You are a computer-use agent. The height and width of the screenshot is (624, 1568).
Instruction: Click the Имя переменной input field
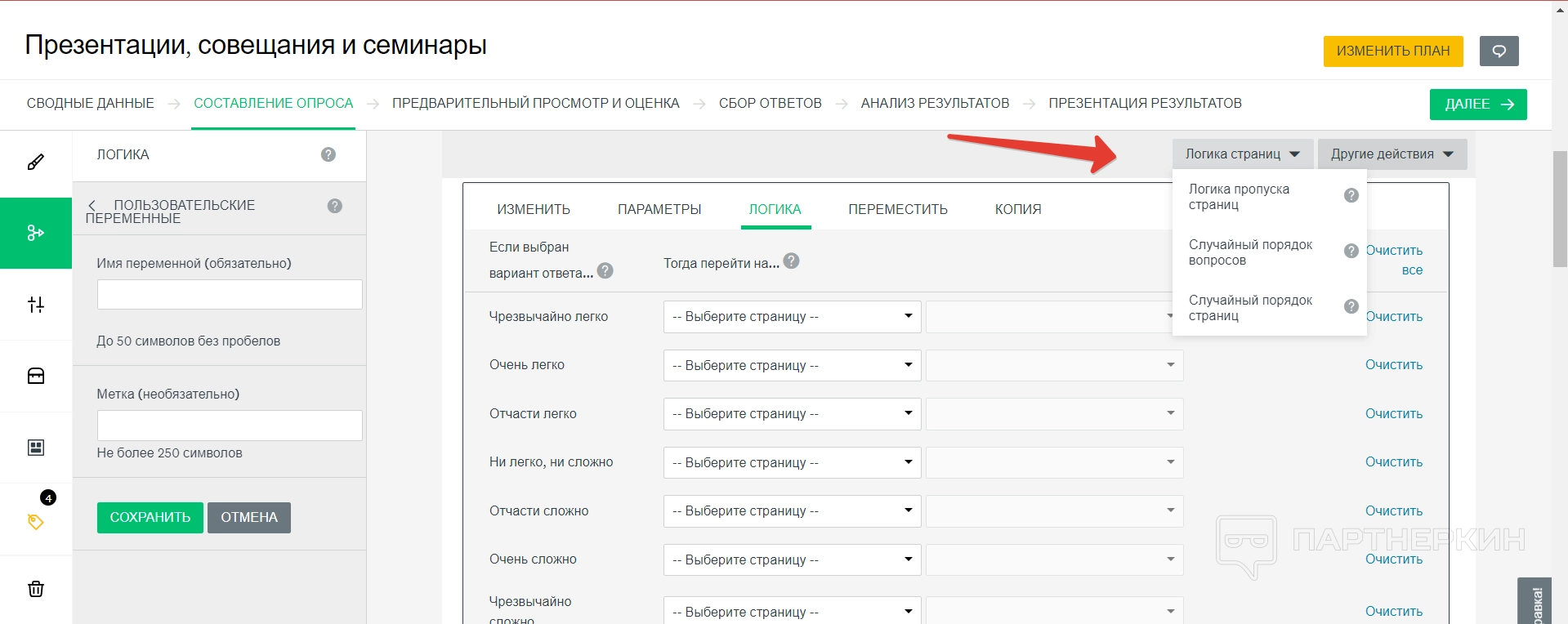click(x=230, y=295)
